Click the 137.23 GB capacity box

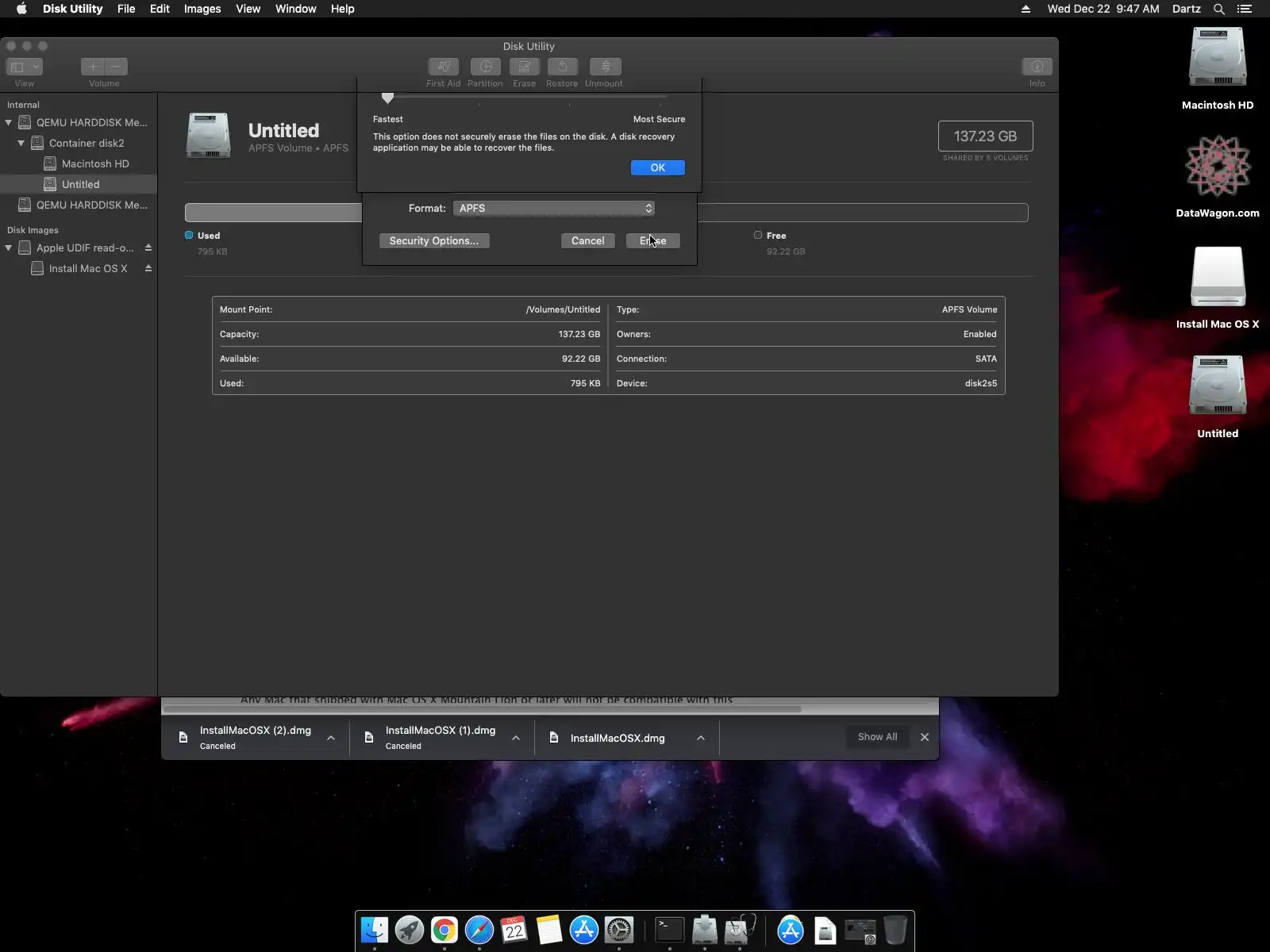pyautogui.click(x=985, y=136)
